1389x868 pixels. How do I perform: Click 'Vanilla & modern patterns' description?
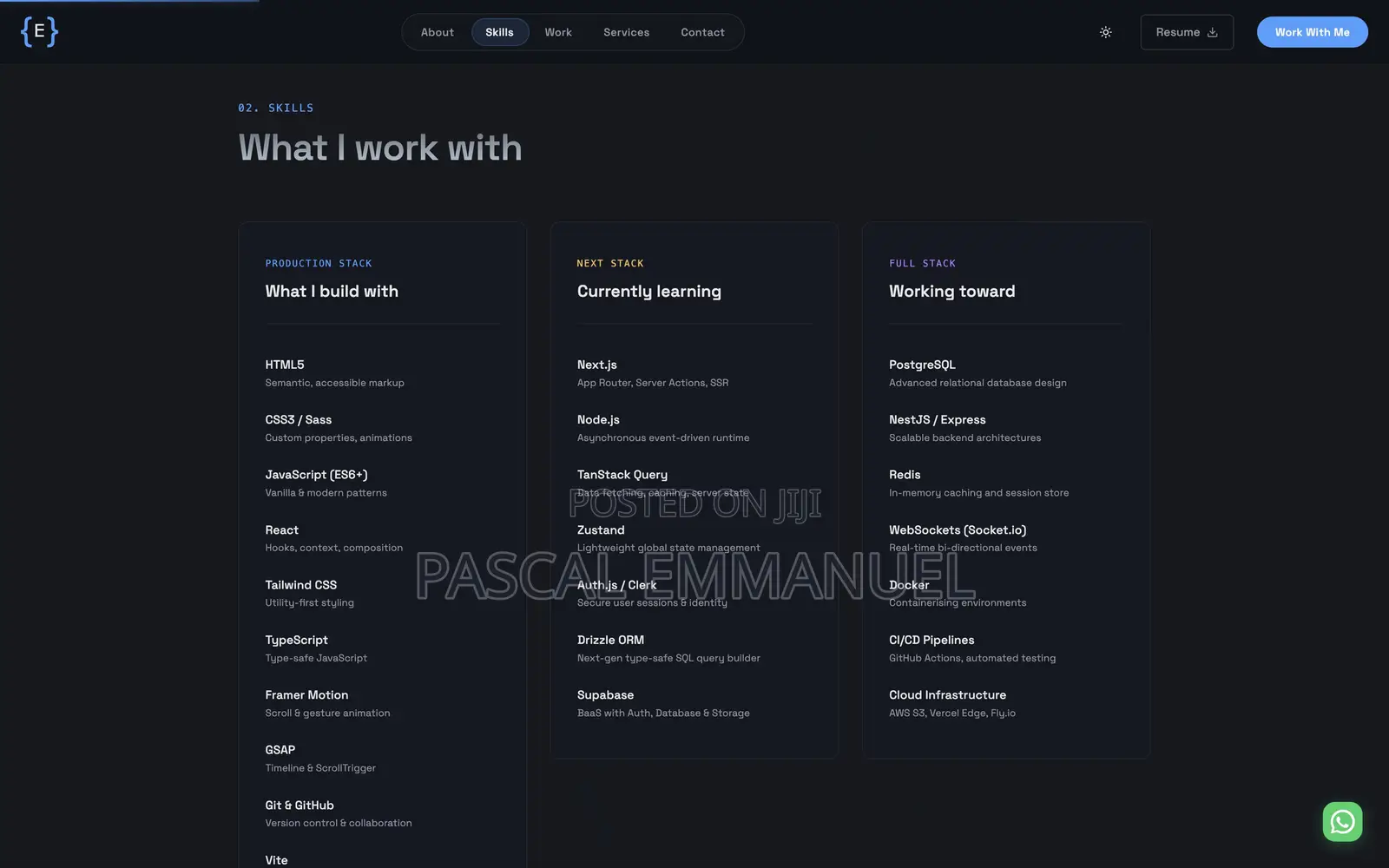[326, 493]
